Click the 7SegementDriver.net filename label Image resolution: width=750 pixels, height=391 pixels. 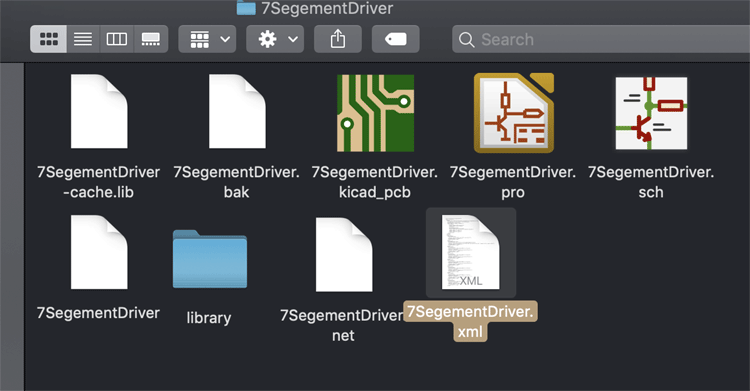point(342,325)
